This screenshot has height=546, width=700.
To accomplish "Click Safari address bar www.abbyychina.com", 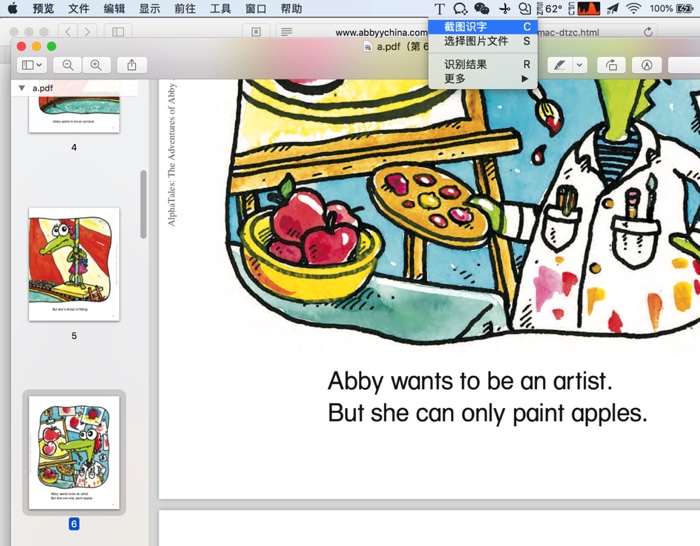I will click(381, 32).
